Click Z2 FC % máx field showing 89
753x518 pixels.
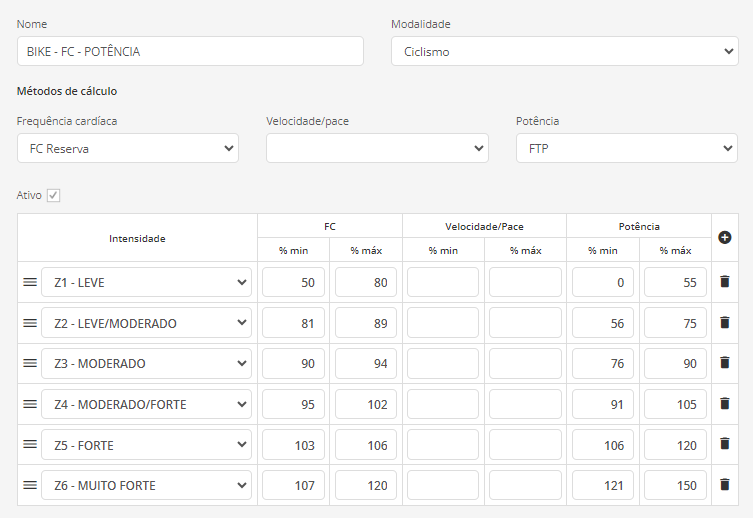point(366,323)
